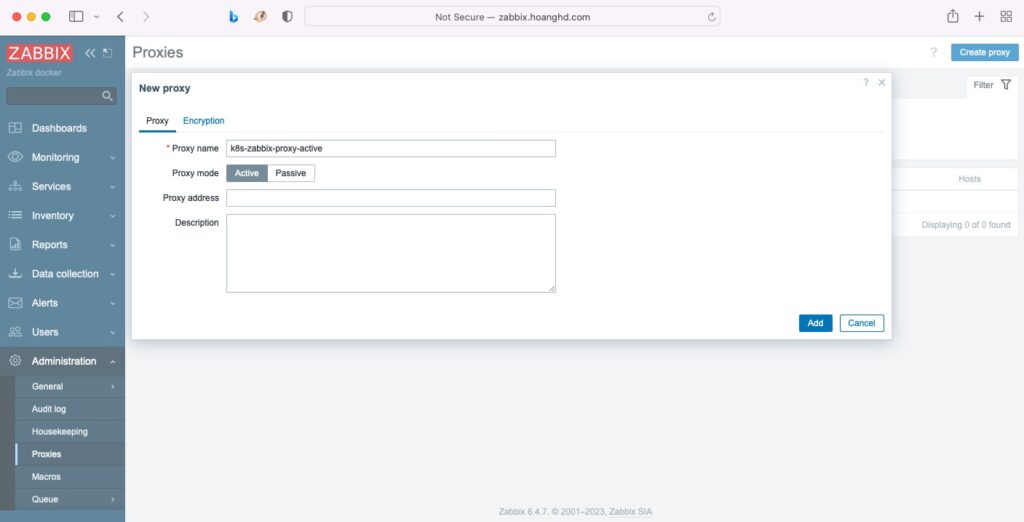Click the Reports icon in sidebar

click(x=15, y=244)
